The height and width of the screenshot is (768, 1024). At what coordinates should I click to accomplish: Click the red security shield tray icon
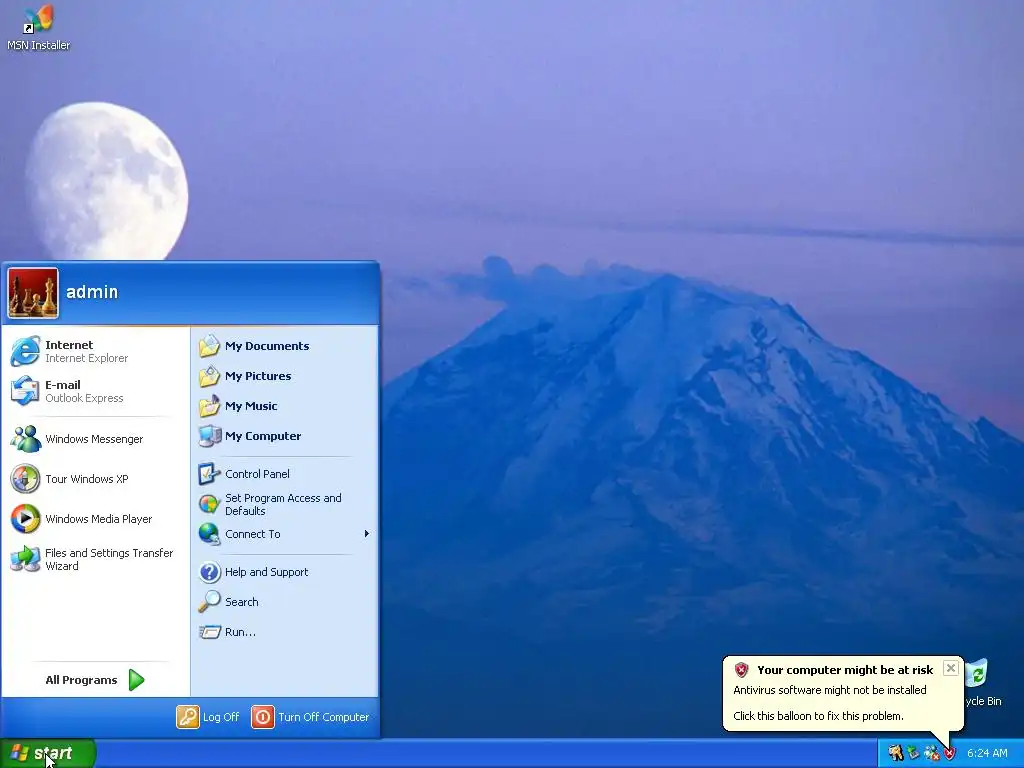point(950,754)
